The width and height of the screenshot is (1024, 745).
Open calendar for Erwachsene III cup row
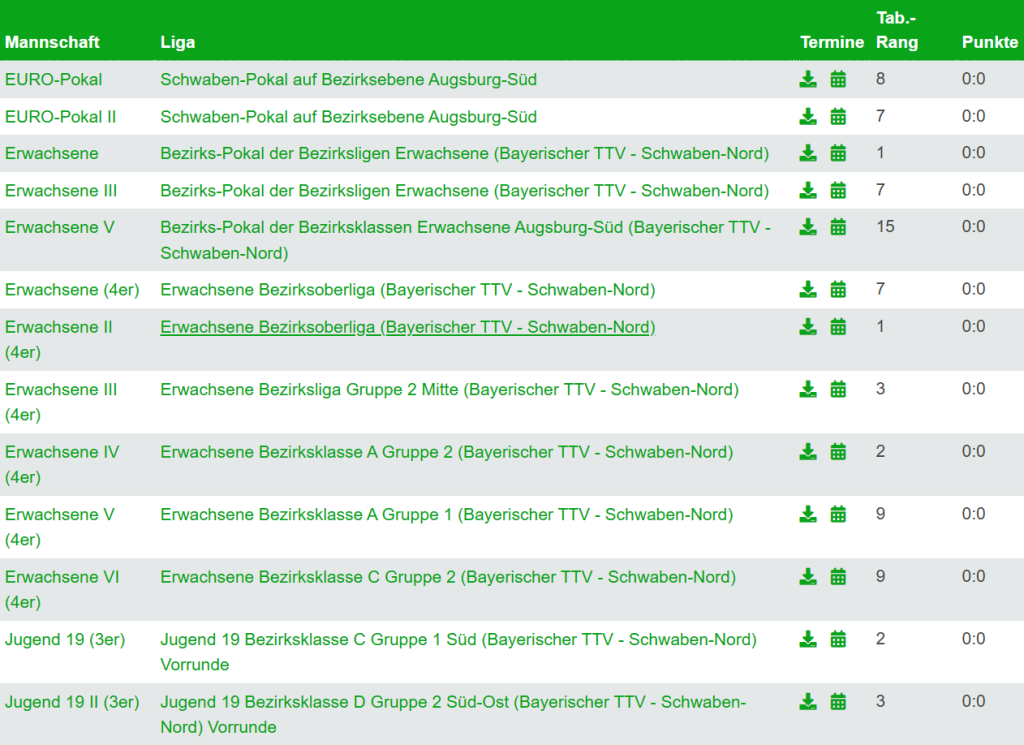pyautogui.click(x=838, y=191)
